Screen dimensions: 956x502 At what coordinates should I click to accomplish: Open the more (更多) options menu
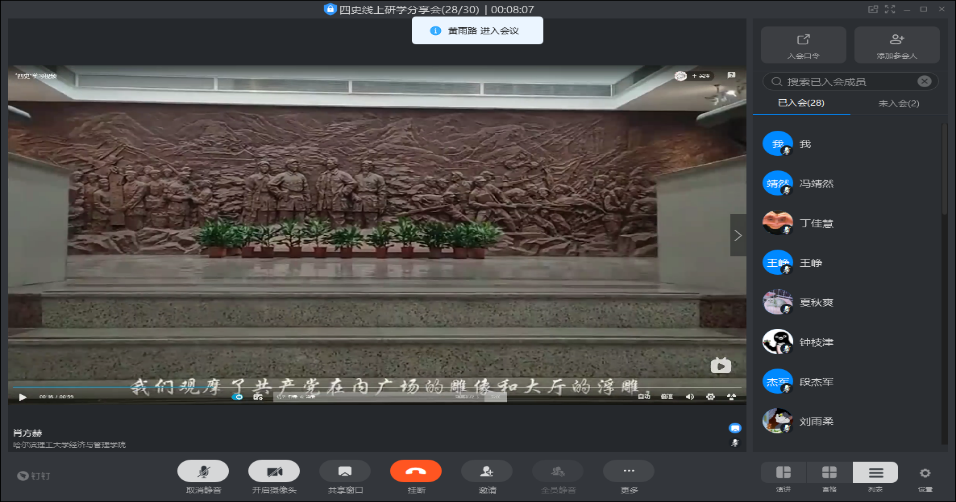point(629,472)
